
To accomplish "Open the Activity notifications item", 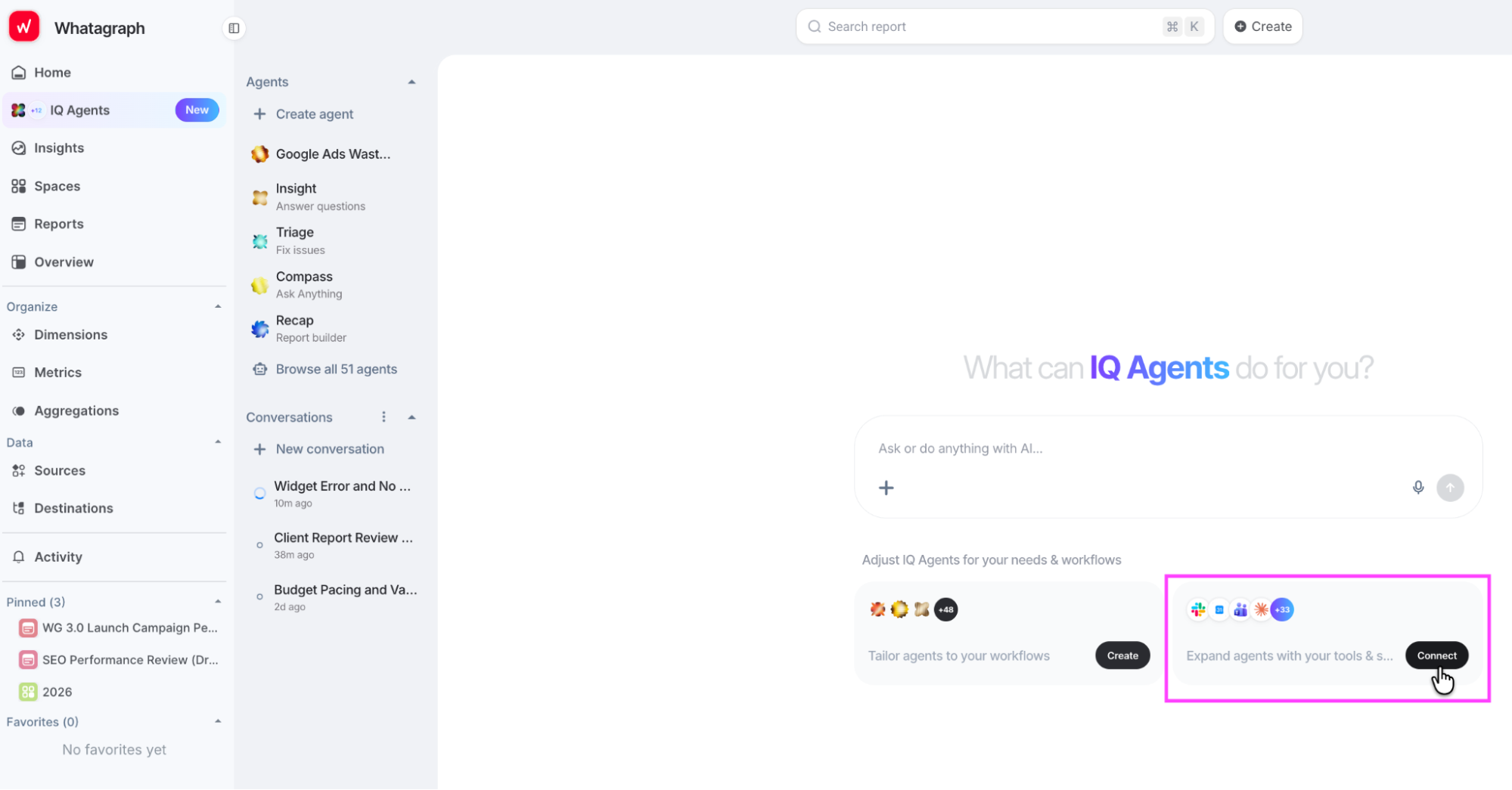I will (x=115, y=556).
